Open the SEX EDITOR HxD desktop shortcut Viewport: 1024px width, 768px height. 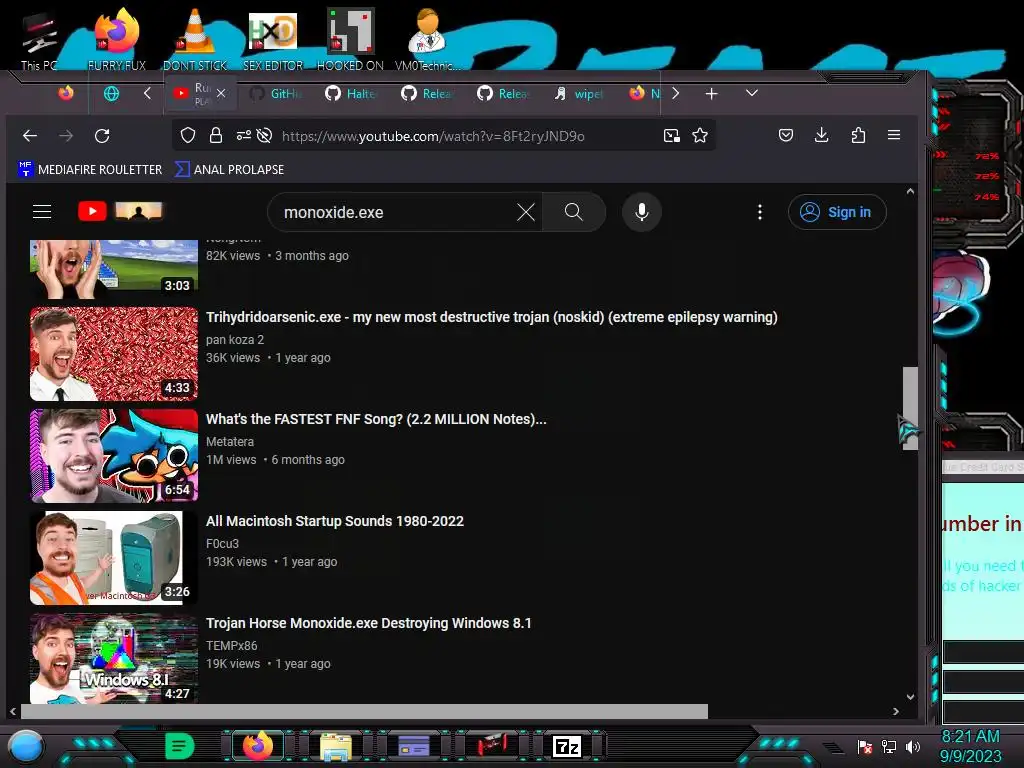pos(273,40)
